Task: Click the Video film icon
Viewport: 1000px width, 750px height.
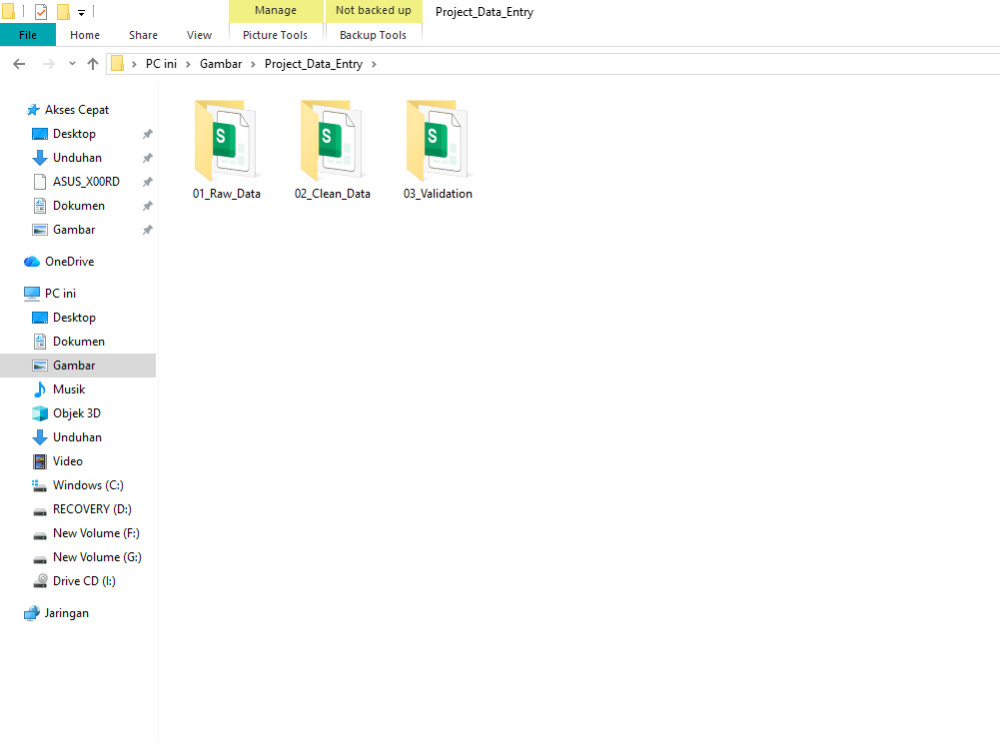Action: [40, 461]
